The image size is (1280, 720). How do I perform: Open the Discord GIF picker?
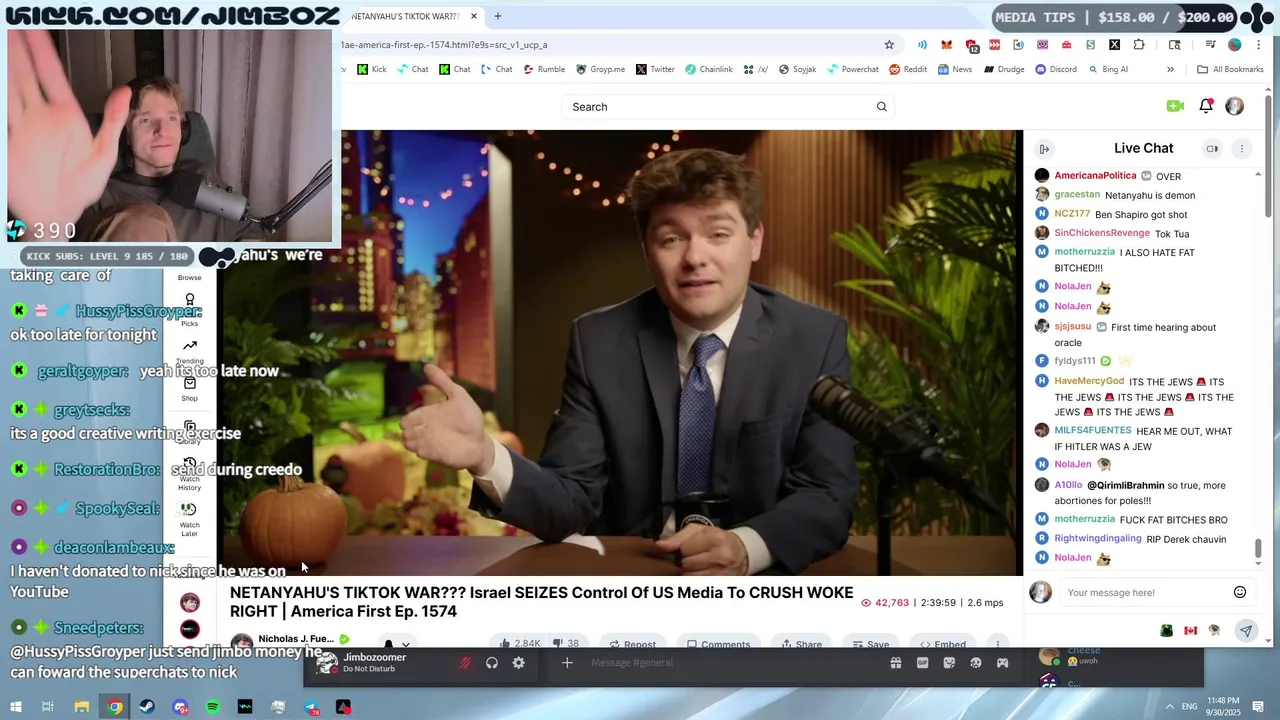pyautogui.click(x=922, y=663)
